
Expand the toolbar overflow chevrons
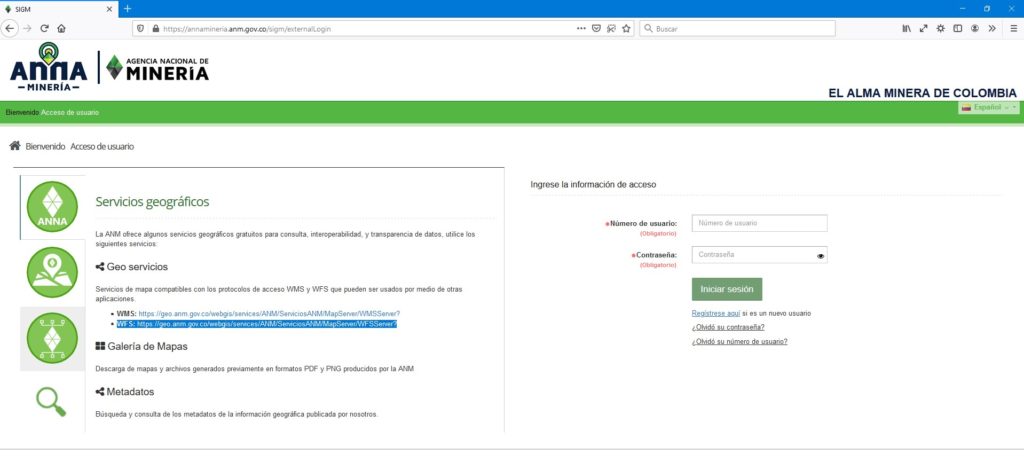[x=991, y=28]
